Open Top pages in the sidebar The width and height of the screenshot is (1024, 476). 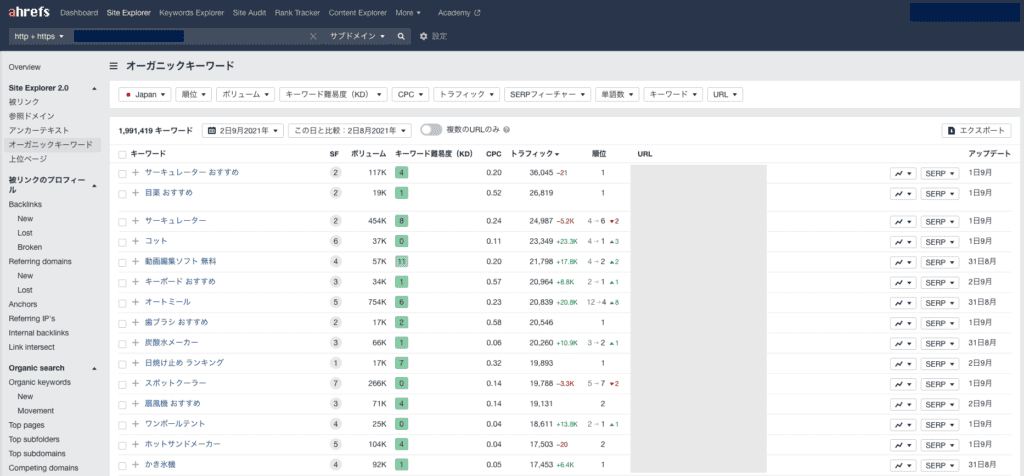tap(27, 425)
